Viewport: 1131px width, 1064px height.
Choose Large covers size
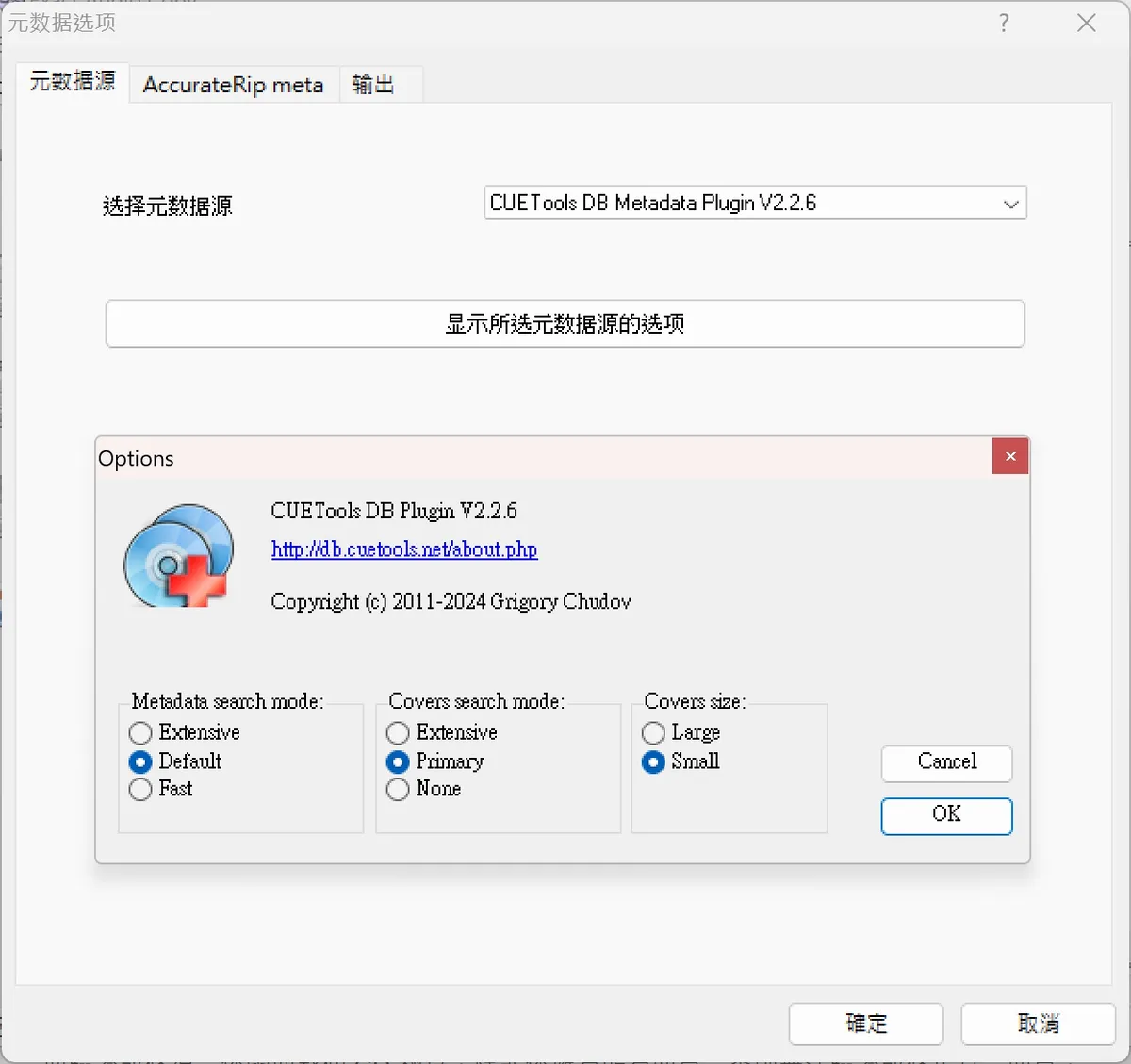click(x=680, y=732)
